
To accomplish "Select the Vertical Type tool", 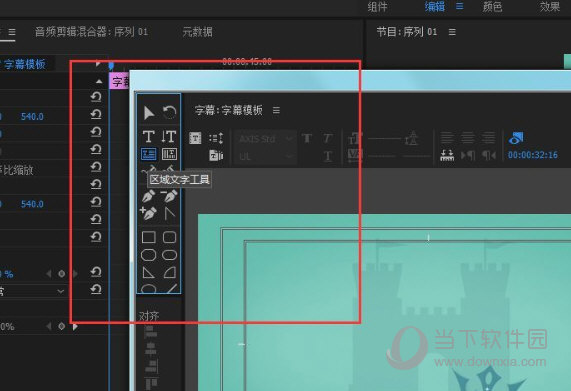I will [x=169, y=137].
